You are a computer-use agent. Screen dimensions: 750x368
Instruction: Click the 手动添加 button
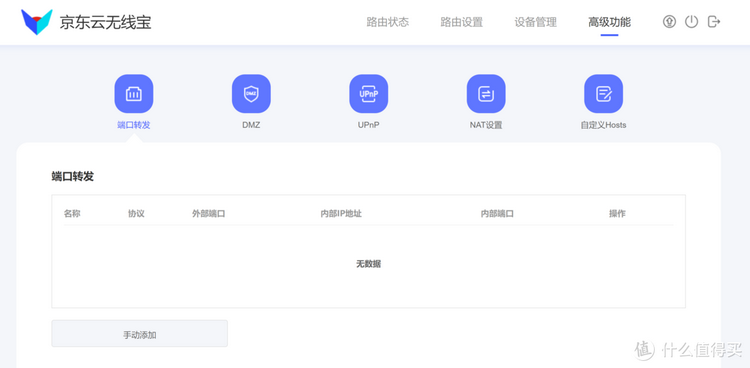(140, 334)
